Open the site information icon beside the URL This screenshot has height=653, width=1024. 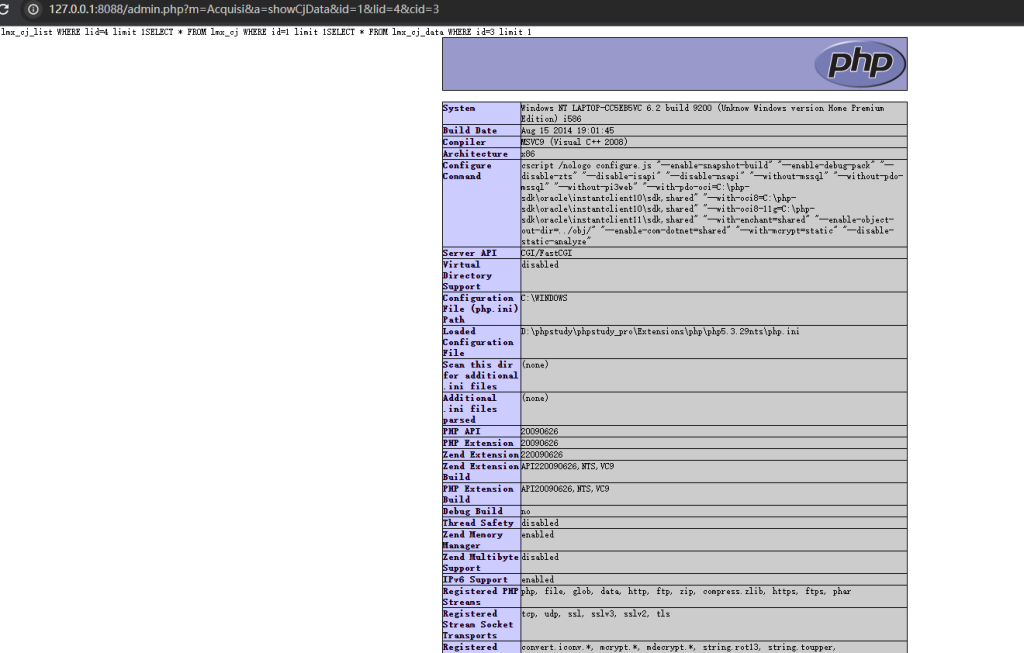[x=33, y=9]
